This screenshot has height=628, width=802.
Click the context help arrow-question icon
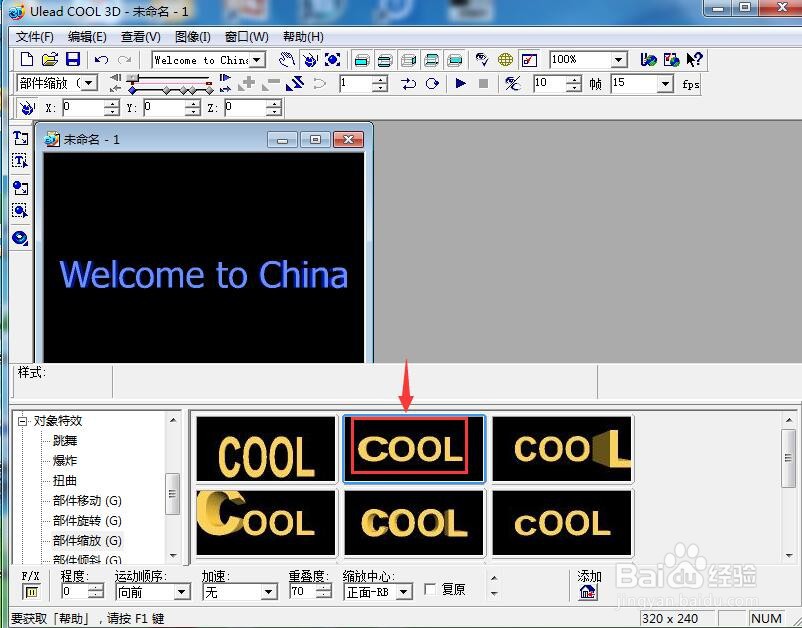(x=694, y=60)
